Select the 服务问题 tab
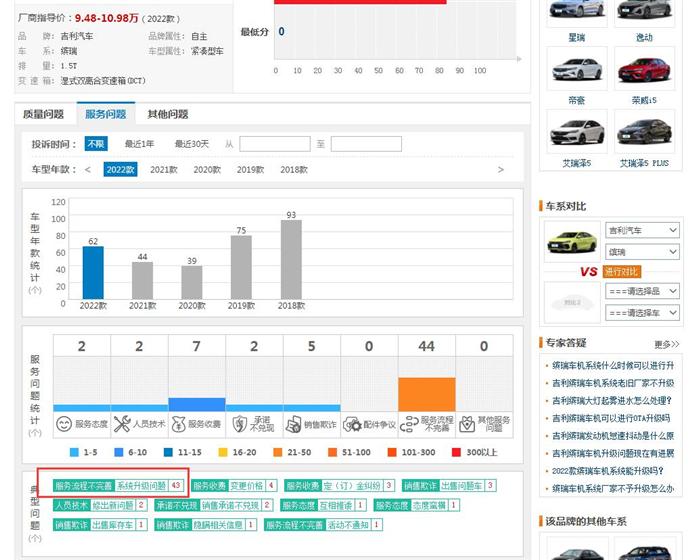The image size is (700, 560). 106,114
